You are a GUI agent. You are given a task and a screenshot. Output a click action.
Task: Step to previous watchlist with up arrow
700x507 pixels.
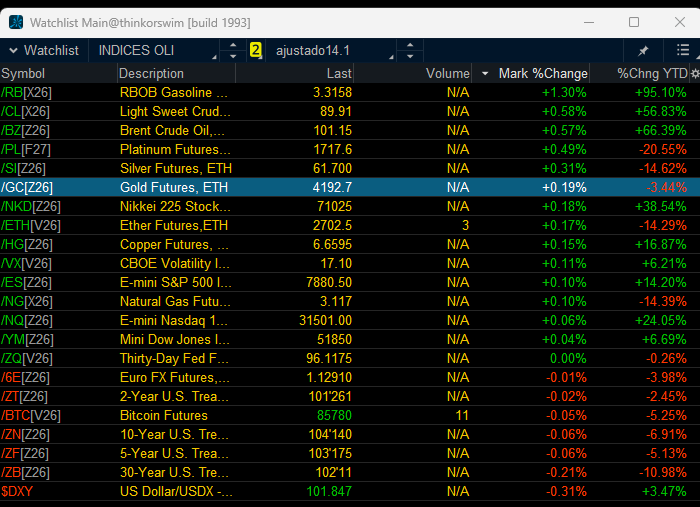click(x=233, y=45)
